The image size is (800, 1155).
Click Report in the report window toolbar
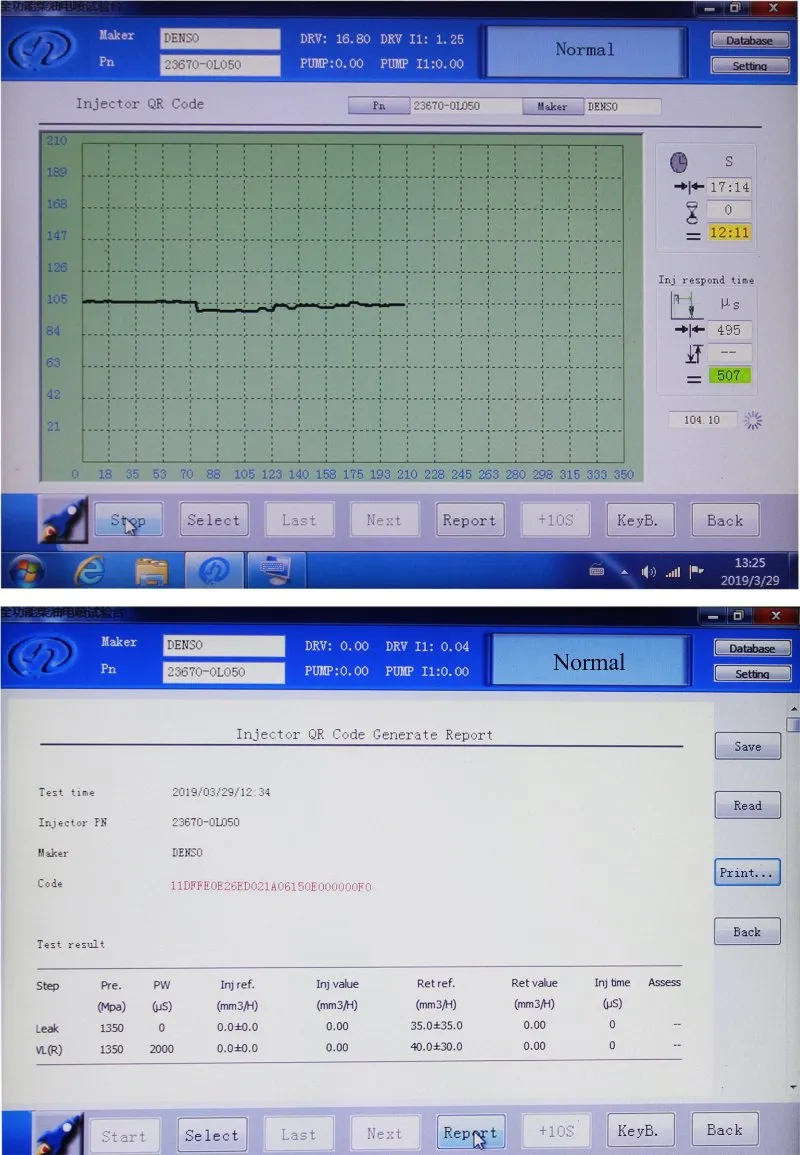[470, 1133]
